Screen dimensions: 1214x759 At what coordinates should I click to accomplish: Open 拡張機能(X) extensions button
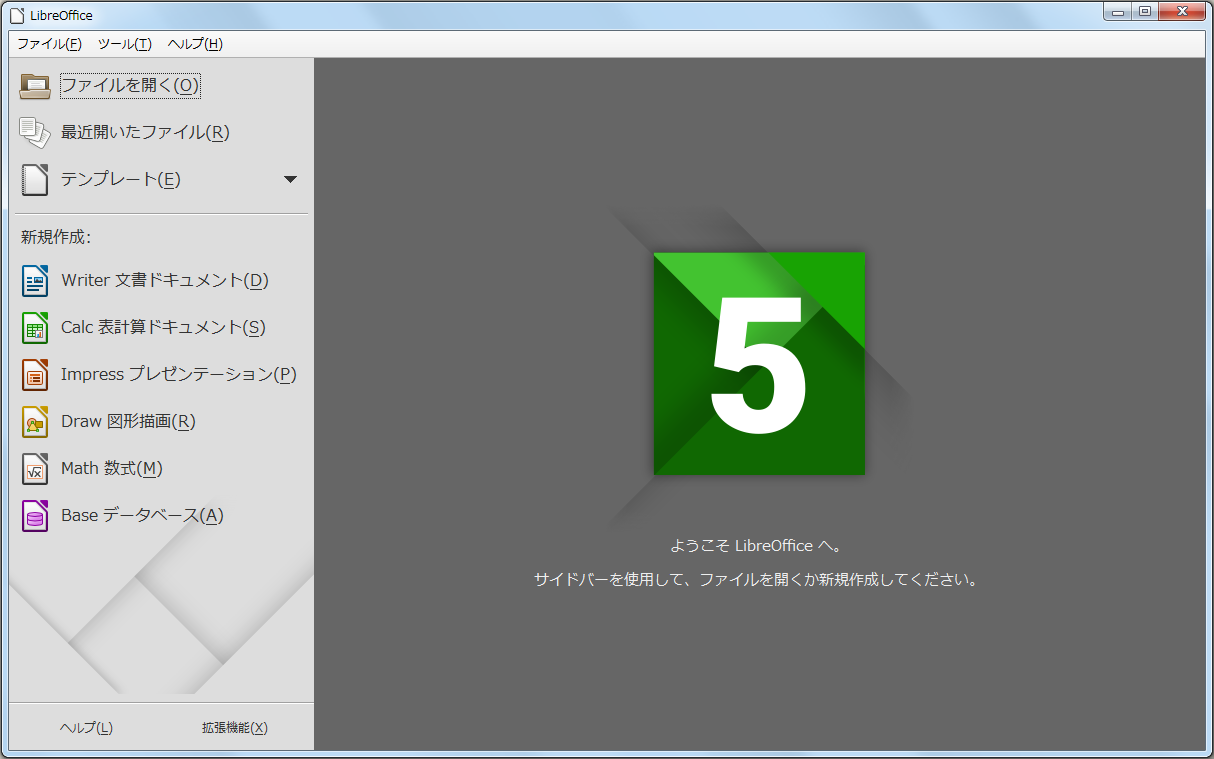click(235, 728)
